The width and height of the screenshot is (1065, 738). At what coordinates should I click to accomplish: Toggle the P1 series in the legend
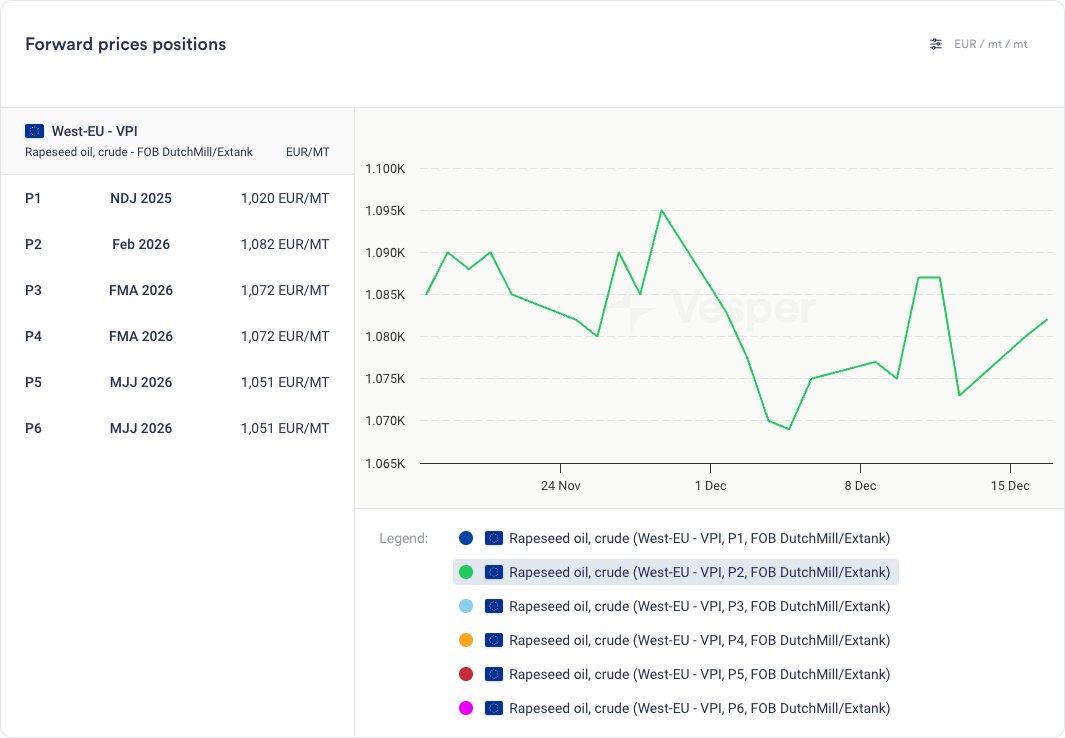point(698,538)
